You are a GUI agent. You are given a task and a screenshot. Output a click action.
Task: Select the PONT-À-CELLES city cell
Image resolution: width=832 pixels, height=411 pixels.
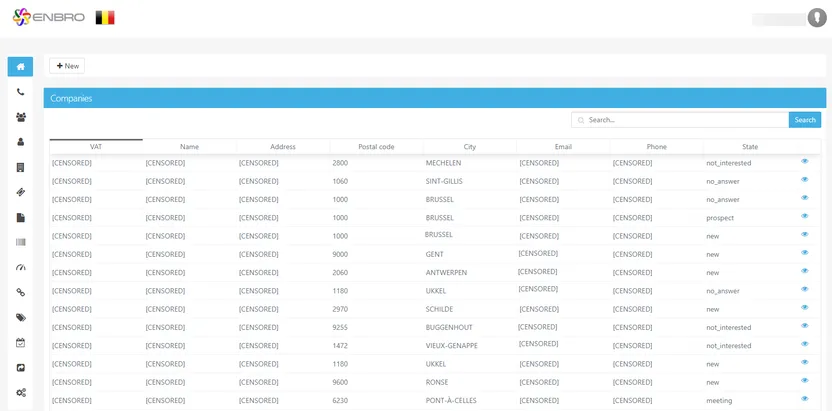pyautogui.click(x=451, y=400)
